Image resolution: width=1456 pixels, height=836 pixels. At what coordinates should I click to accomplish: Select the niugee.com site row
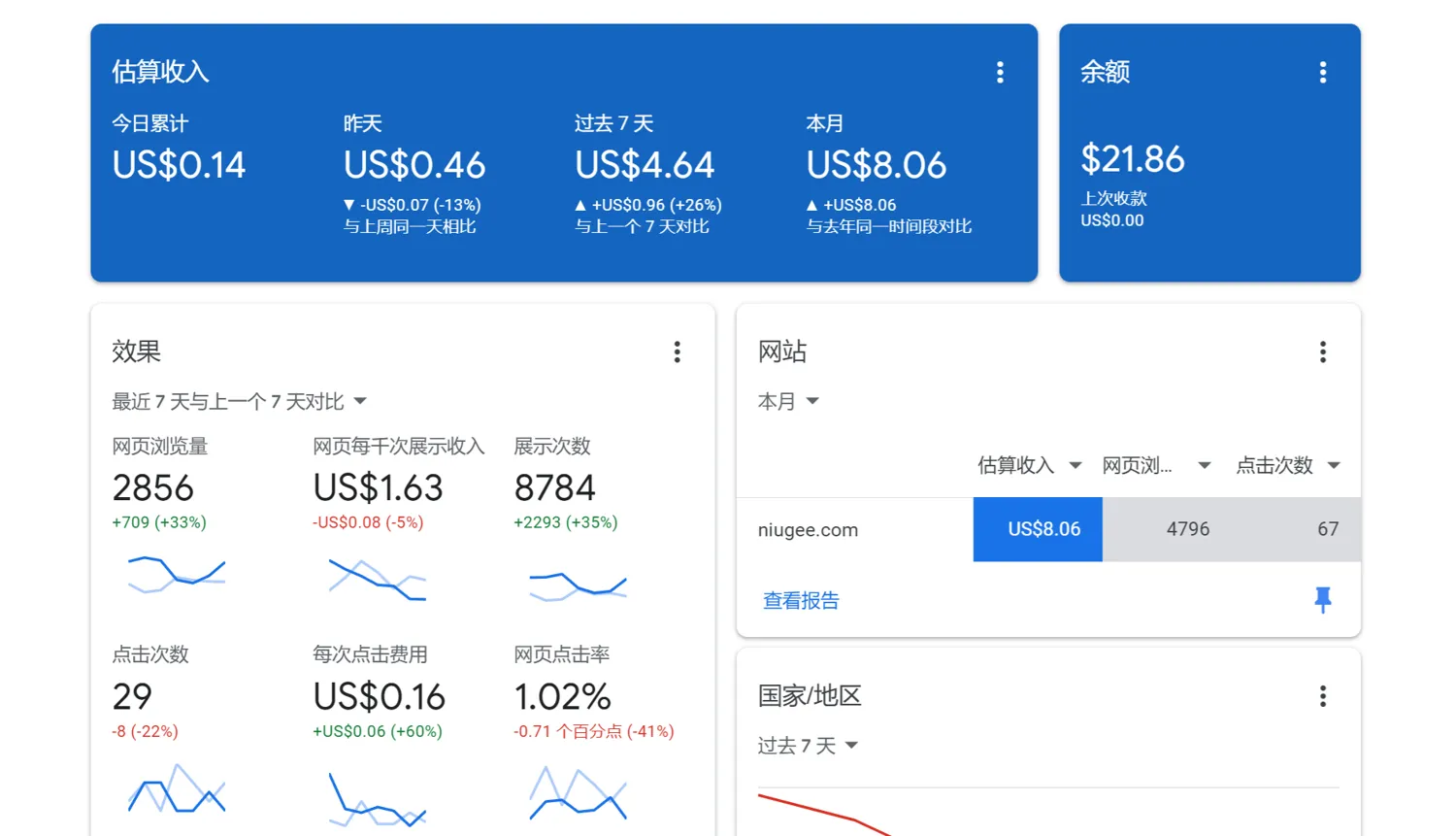1048,529
